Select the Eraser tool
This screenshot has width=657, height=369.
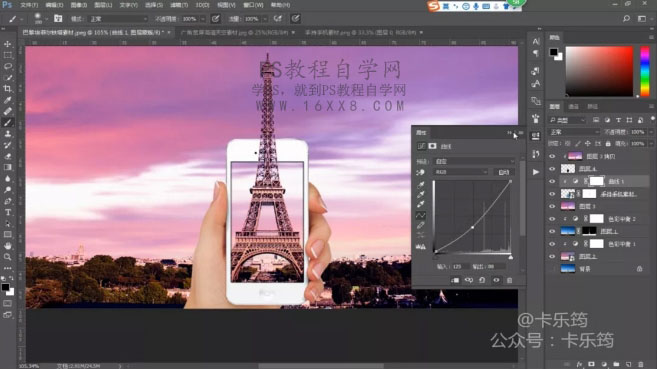8,156
